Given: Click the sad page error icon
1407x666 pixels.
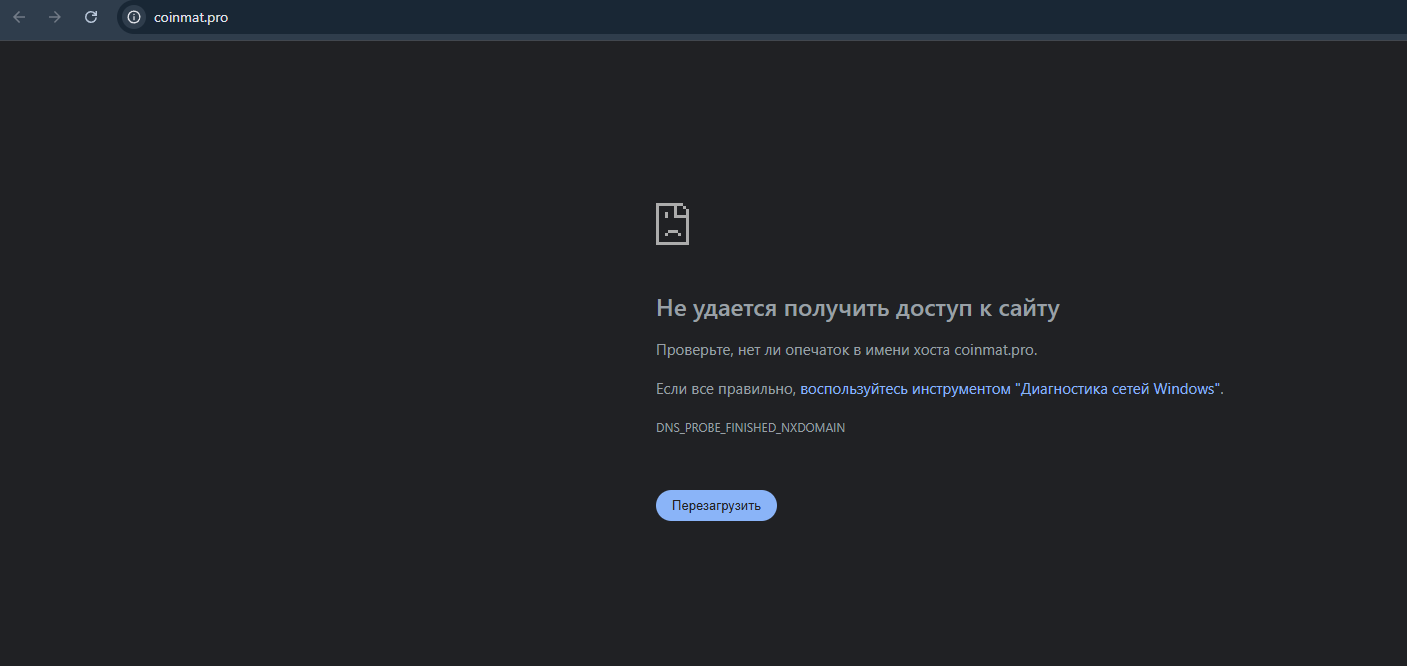Looking at the screenshot, I should pyautogui.click(x=672, y=224).
